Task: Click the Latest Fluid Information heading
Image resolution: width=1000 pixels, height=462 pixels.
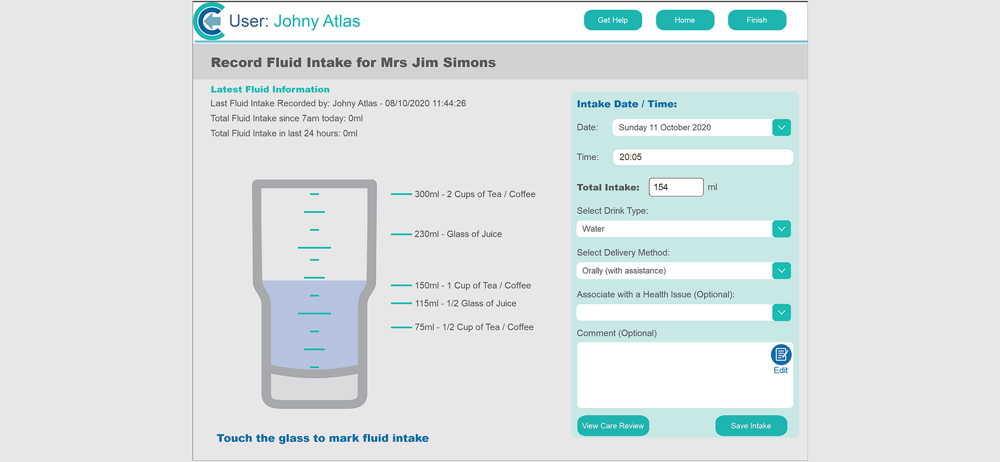Action: 270,89
